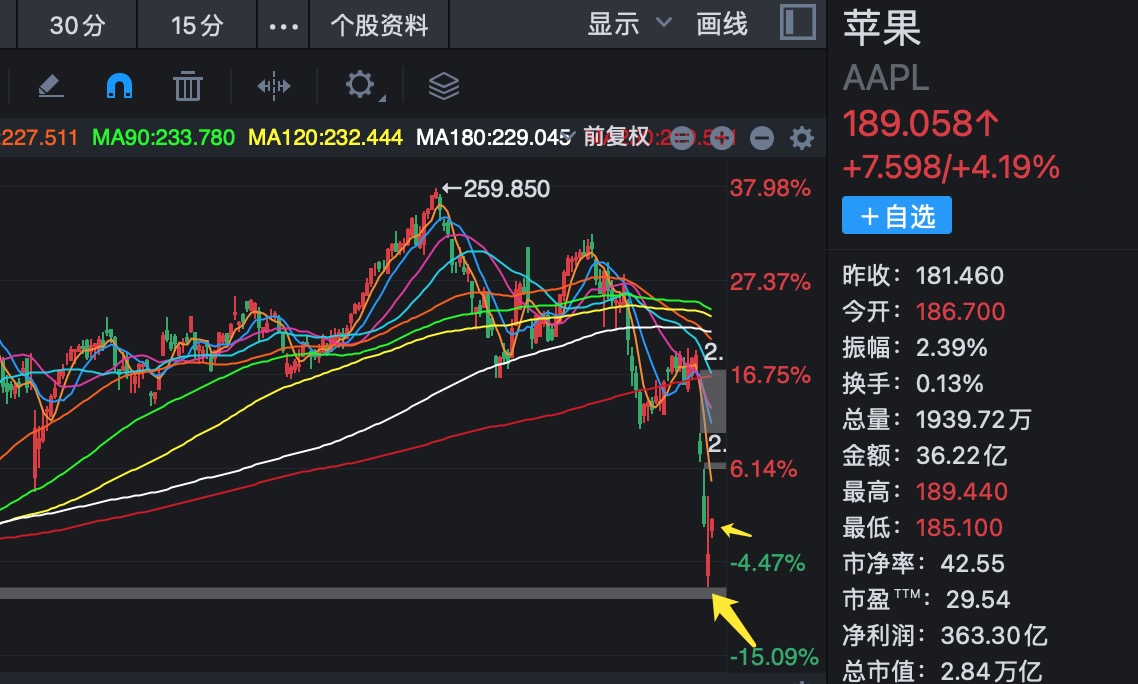Click the MA90:233.780 indicator label

coord(163,137)
